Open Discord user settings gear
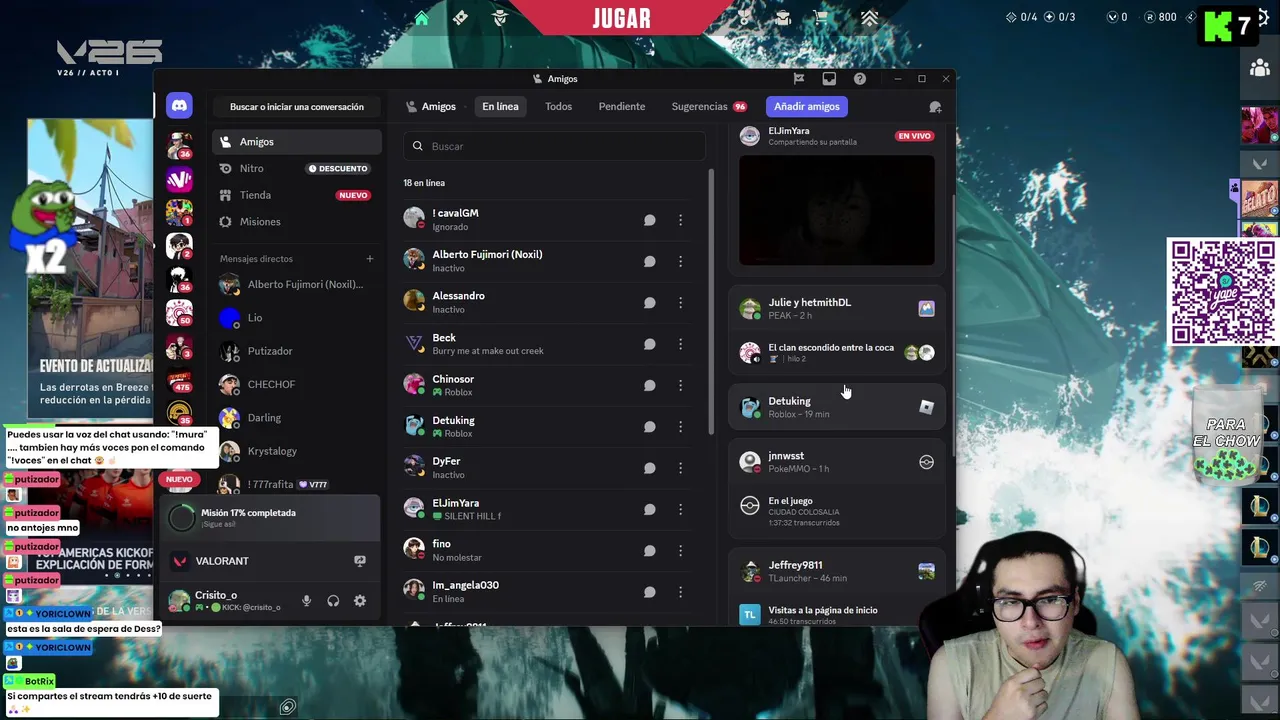The image size is (1280, 720). click(360, 601)
